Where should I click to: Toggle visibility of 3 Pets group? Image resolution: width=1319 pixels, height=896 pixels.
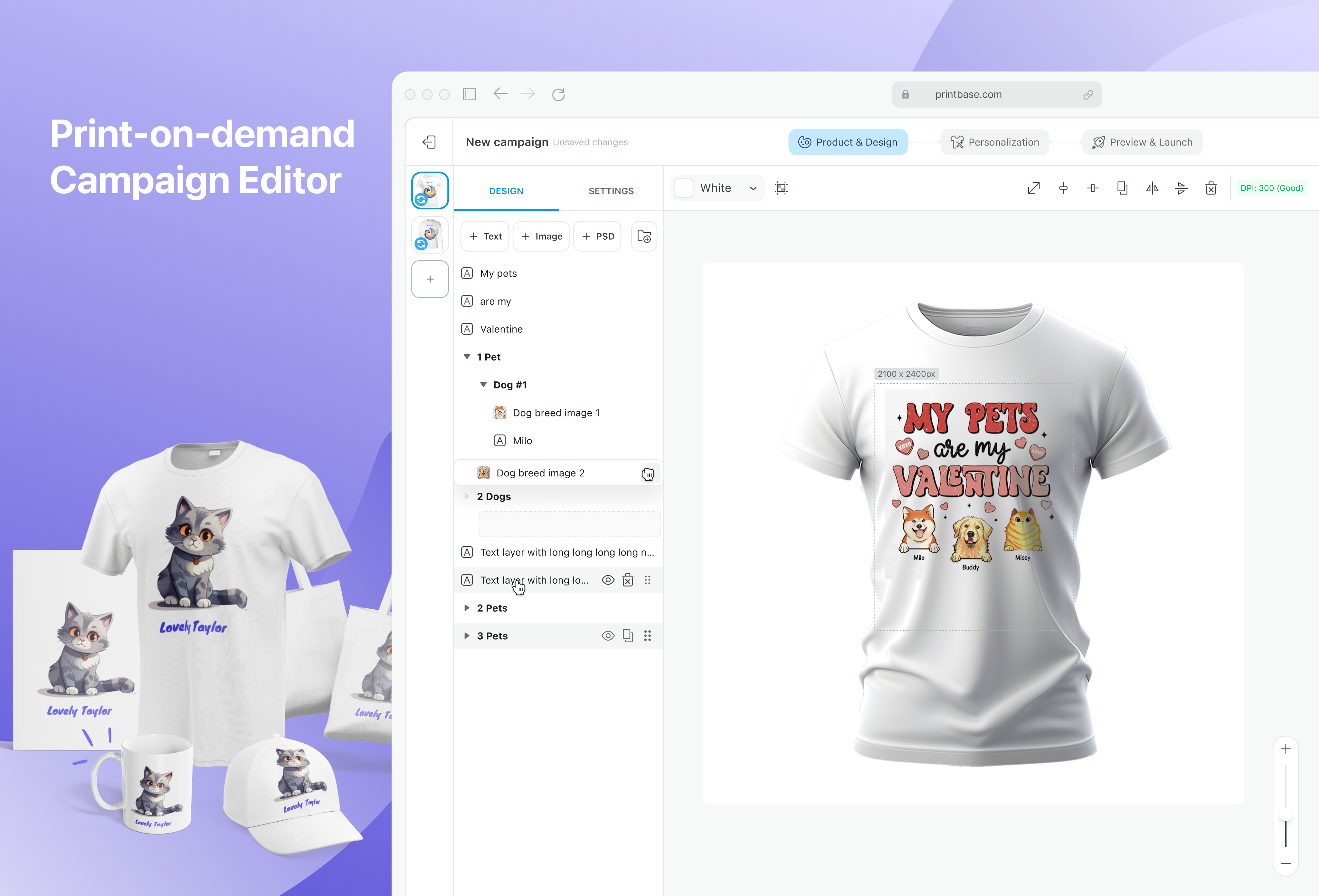pos(608,636)
